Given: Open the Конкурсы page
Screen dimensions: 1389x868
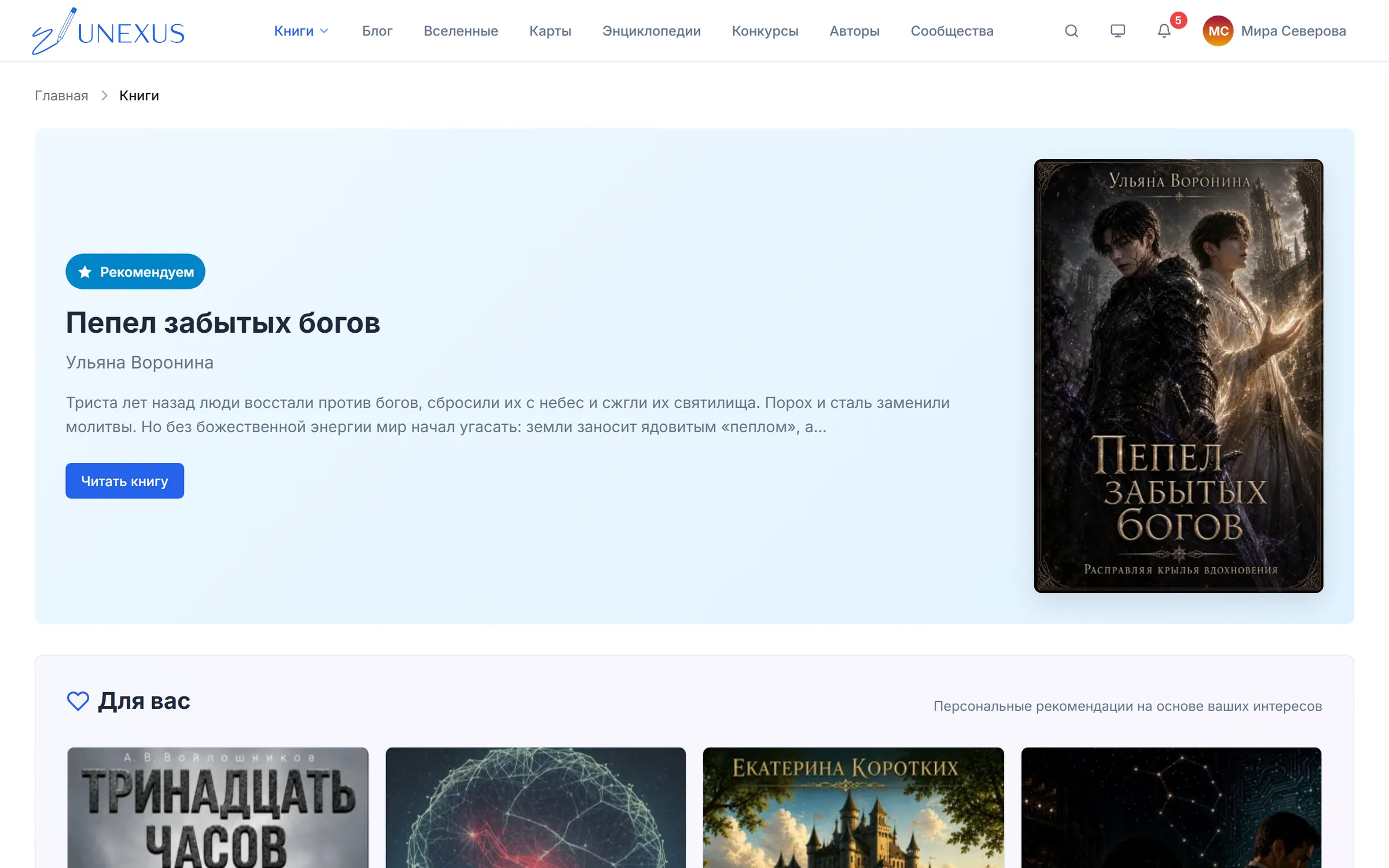Looking at the screenshot, I should click(765, 31).
